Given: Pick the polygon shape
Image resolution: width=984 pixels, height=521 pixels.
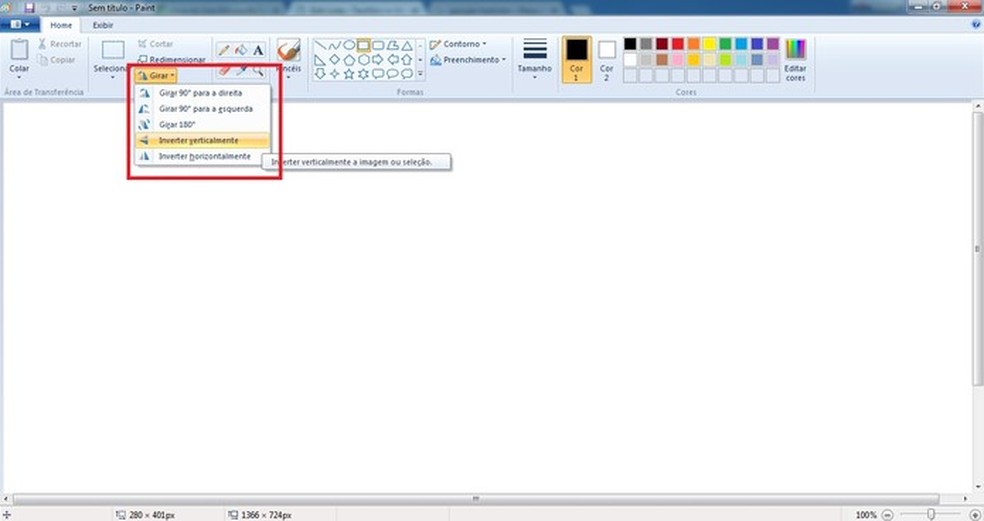Looking at the screenshot, I should pos(392,45).
